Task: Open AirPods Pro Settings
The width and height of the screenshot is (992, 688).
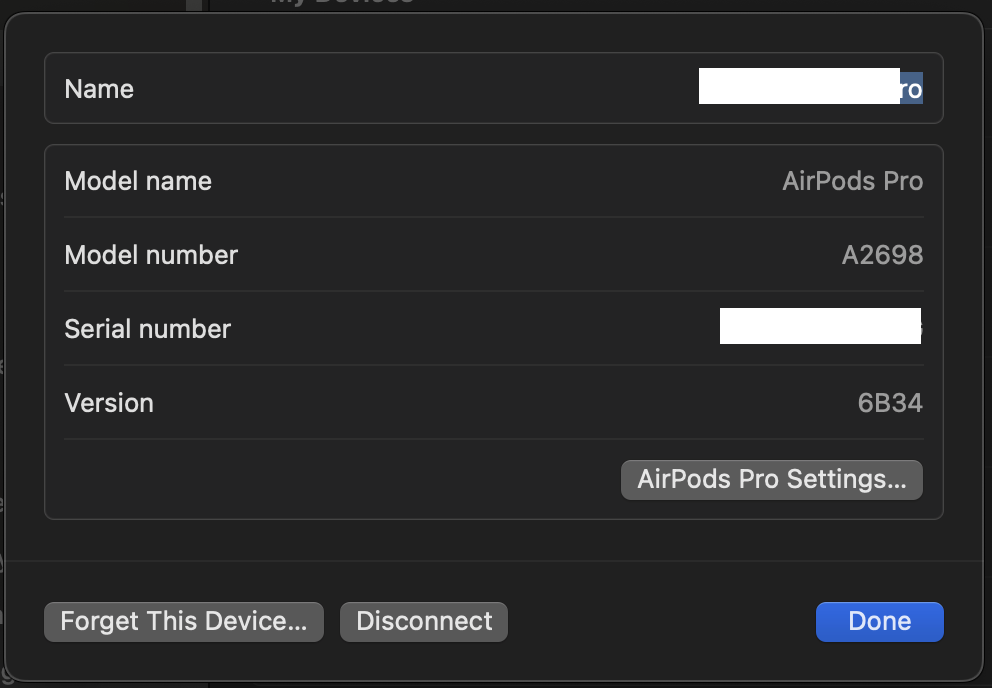Action: (x=771, y=480)
